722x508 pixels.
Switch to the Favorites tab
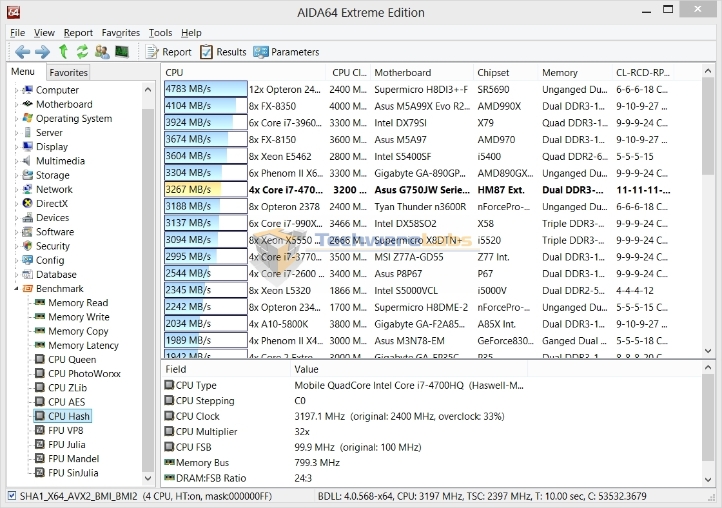coord(68,72)
